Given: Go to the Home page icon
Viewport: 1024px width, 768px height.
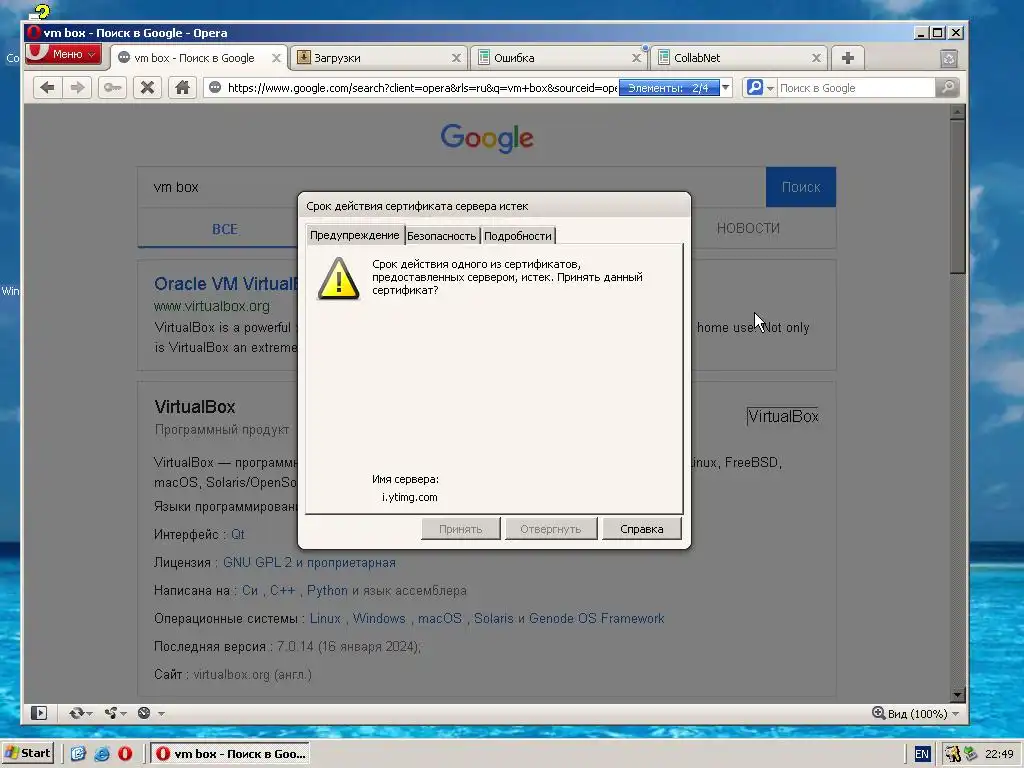Looking at the screenshot, I should pos(182,88).
